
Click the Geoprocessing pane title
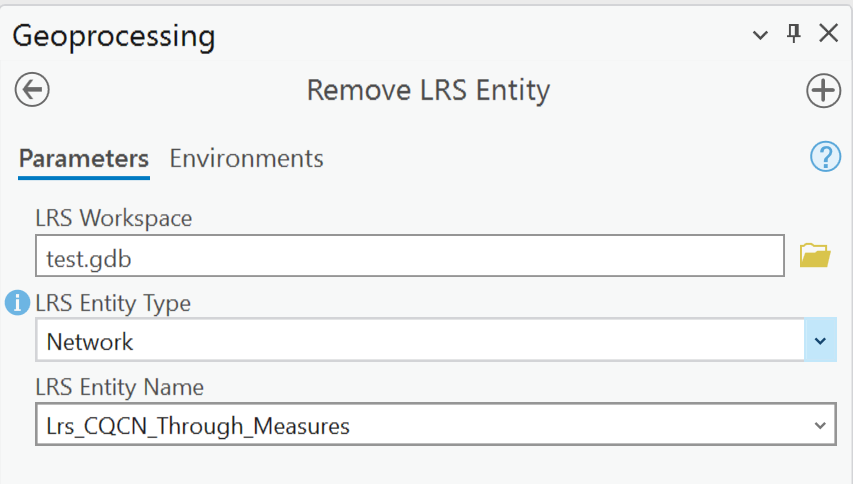[x=113, y=36]
